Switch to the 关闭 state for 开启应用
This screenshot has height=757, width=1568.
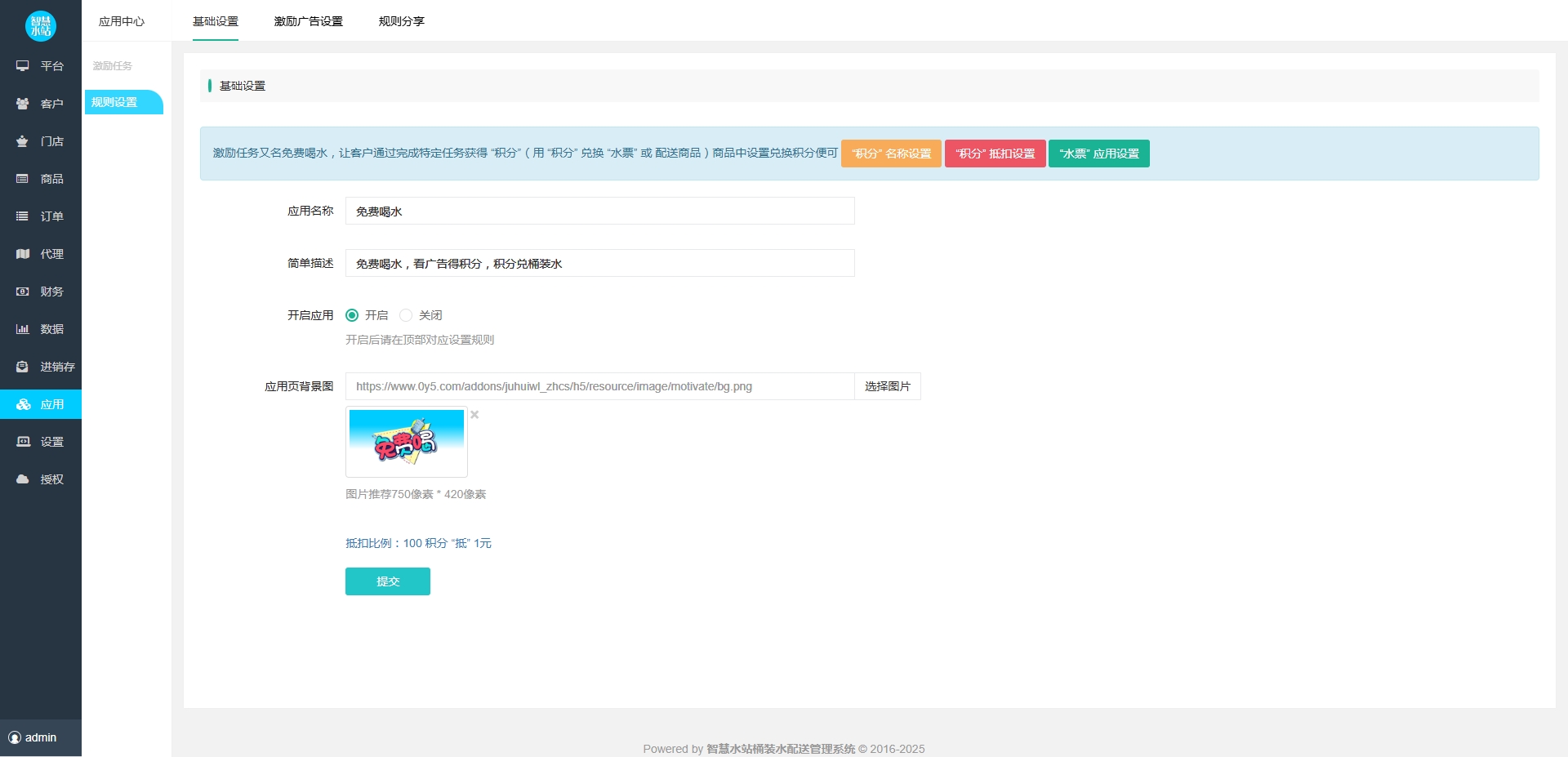[x=407, y=314]
